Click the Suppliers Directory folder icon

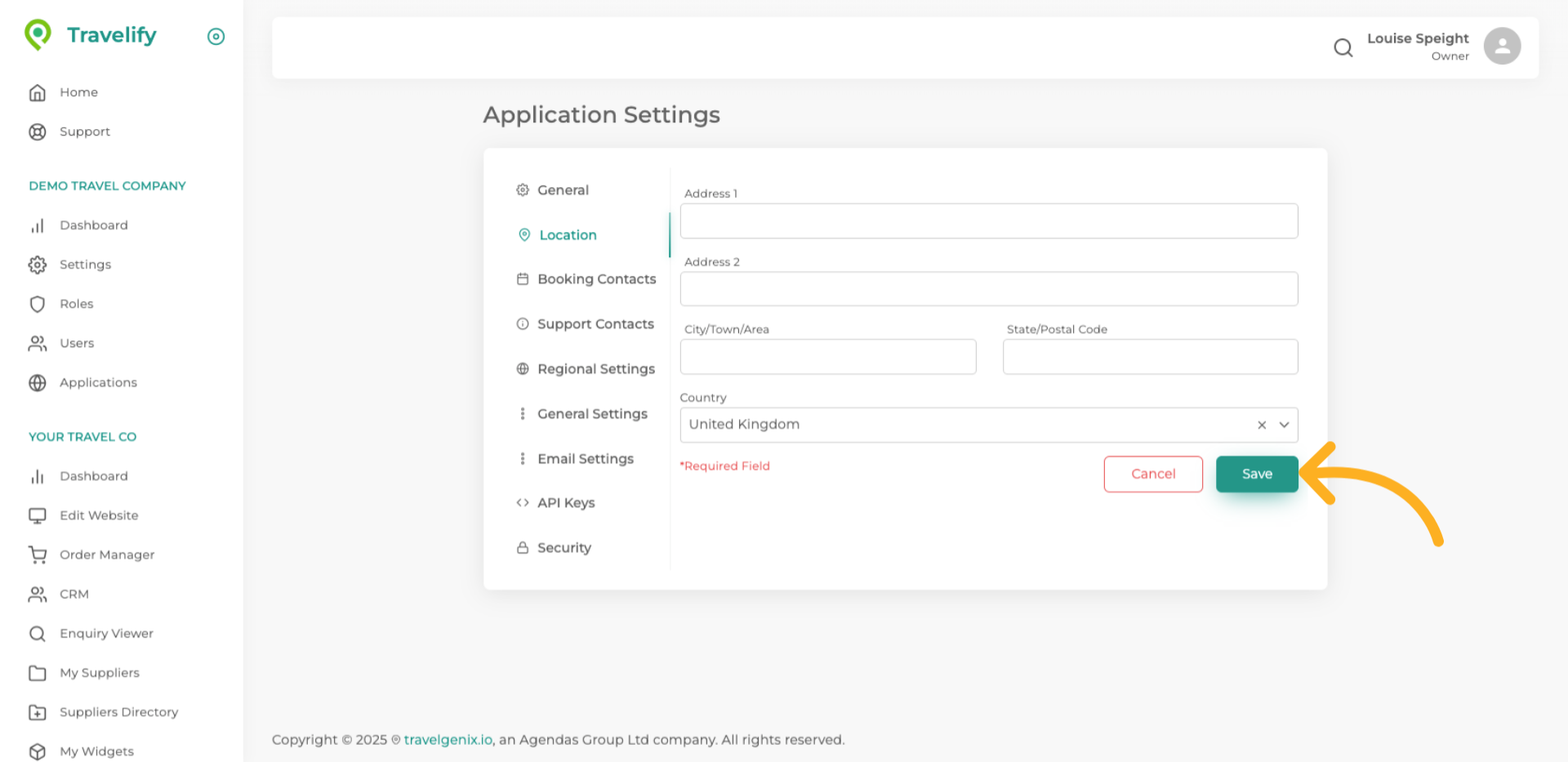(x=38, y=712)
